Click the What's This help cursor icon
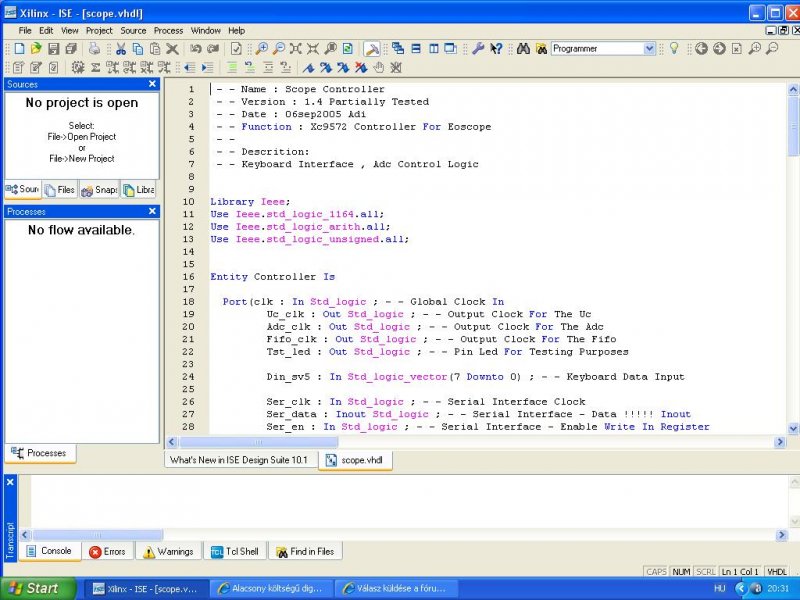 click(x=496, y=48)
